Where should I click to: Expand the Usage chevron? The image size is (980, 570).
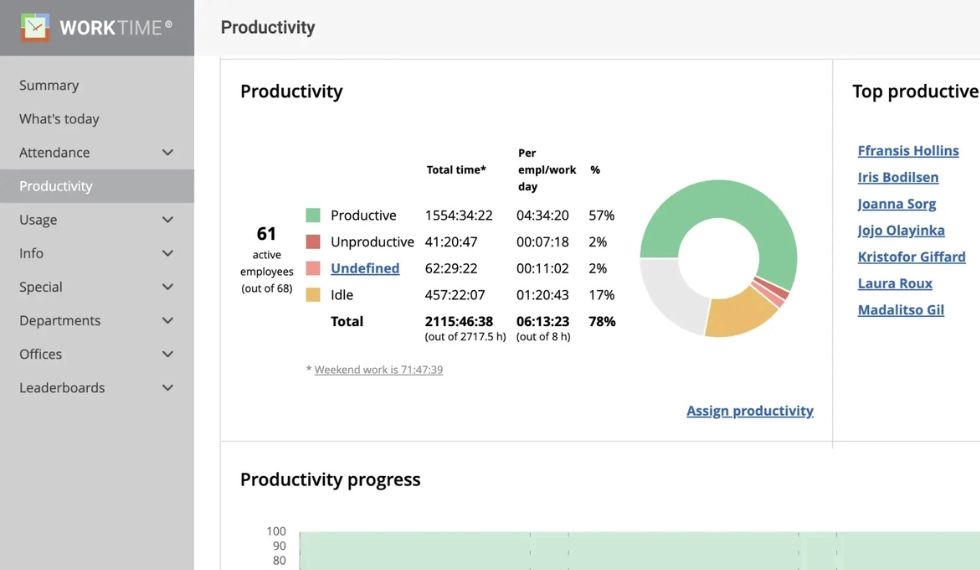[168, 219]
